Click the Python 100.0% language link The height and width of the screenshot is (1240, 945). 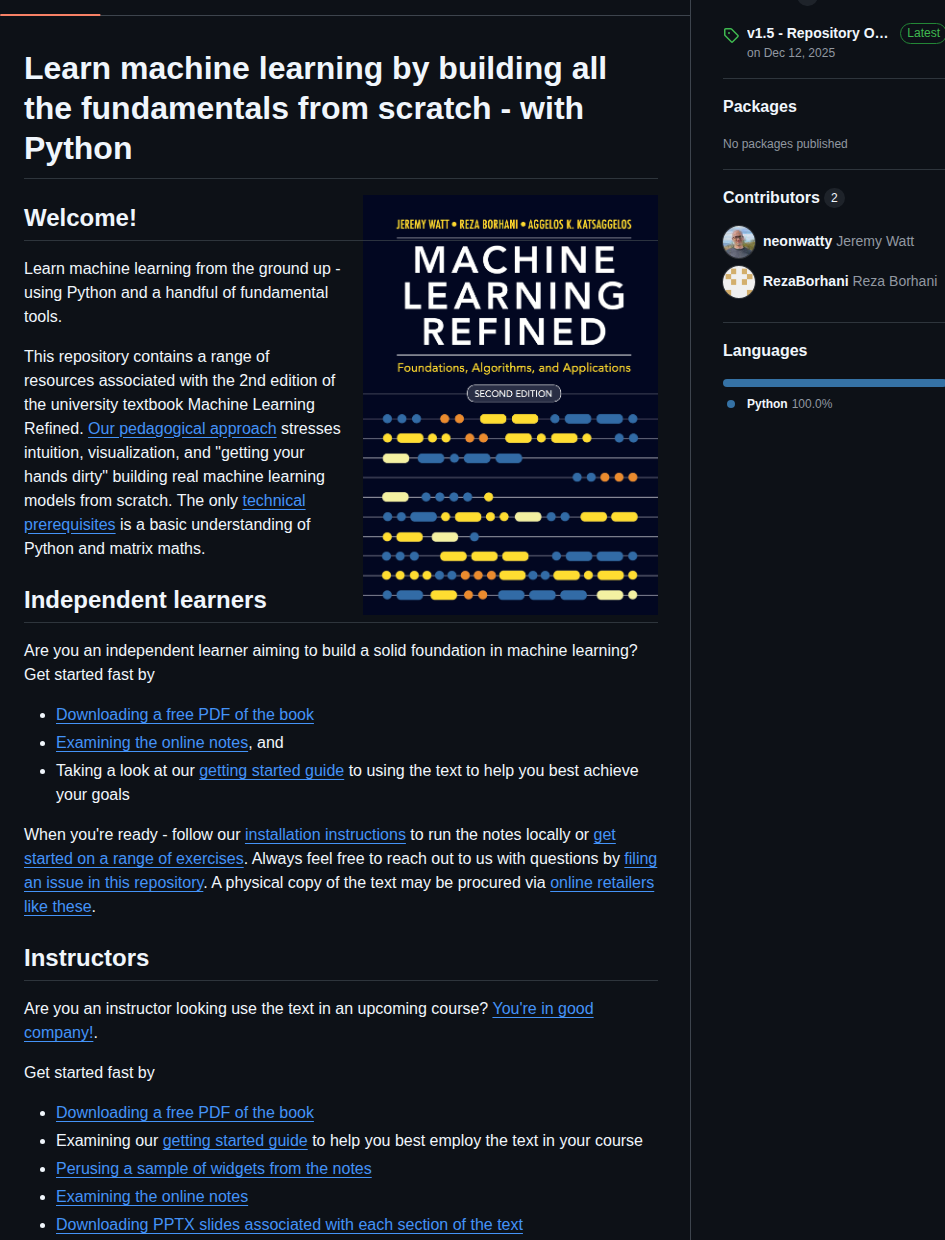coord(789,404)
